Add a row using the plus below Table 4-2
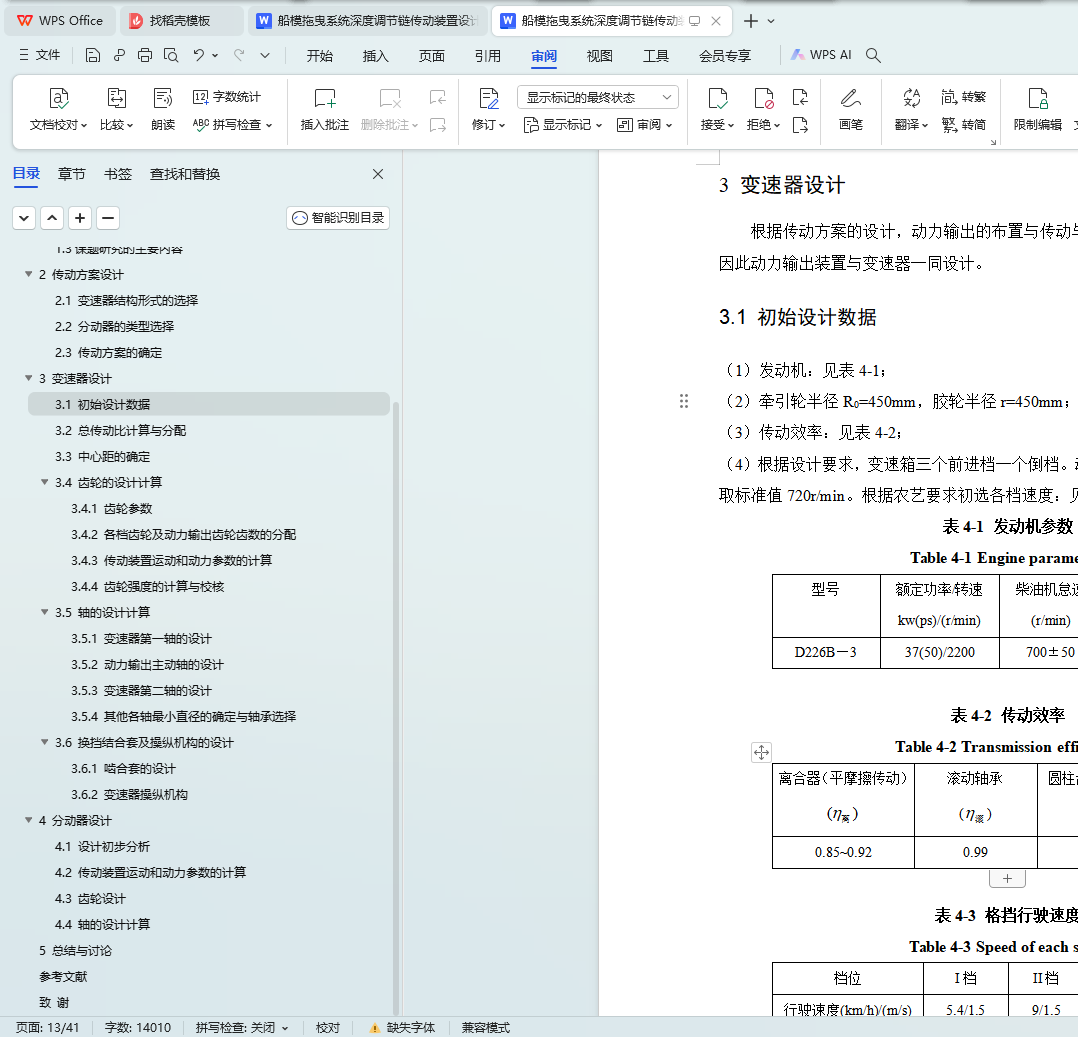Image resolution: width=1078 pixels, height=1037 pixels. pyautogui.click(x=1007, y=878)
